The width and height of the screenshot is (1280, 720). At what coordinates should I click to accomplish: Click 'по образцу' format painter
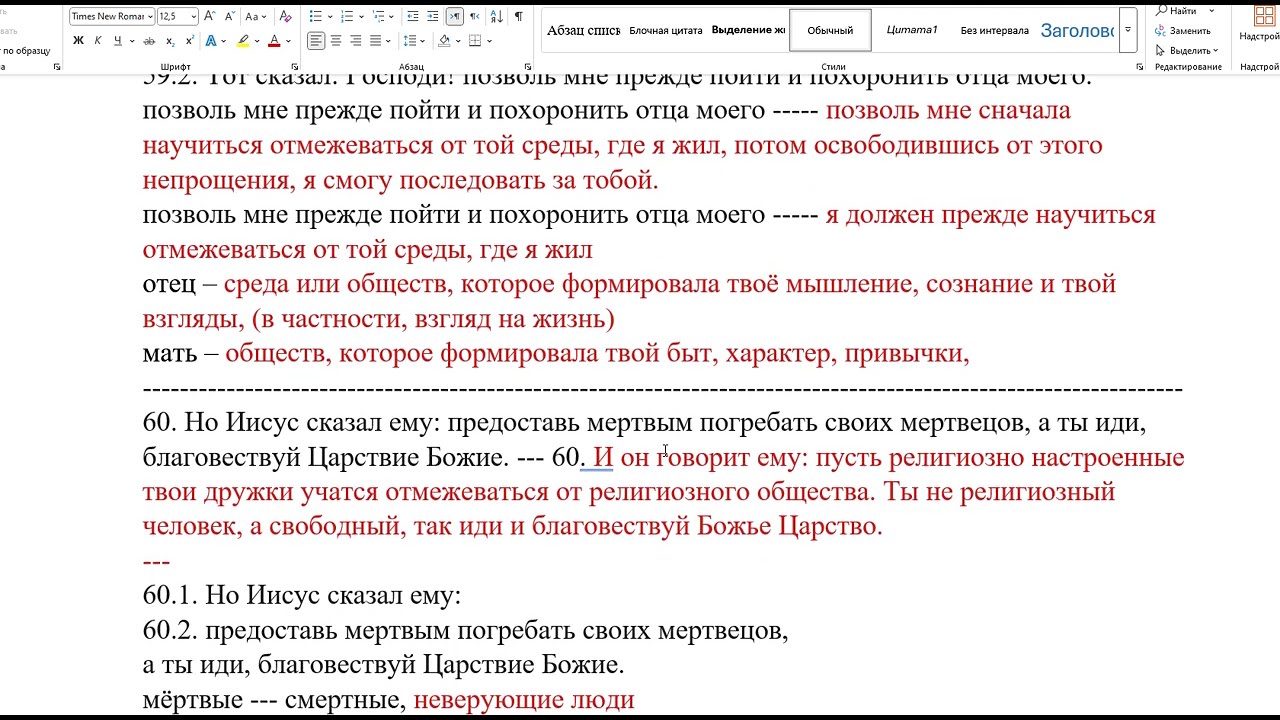[25, 51]
